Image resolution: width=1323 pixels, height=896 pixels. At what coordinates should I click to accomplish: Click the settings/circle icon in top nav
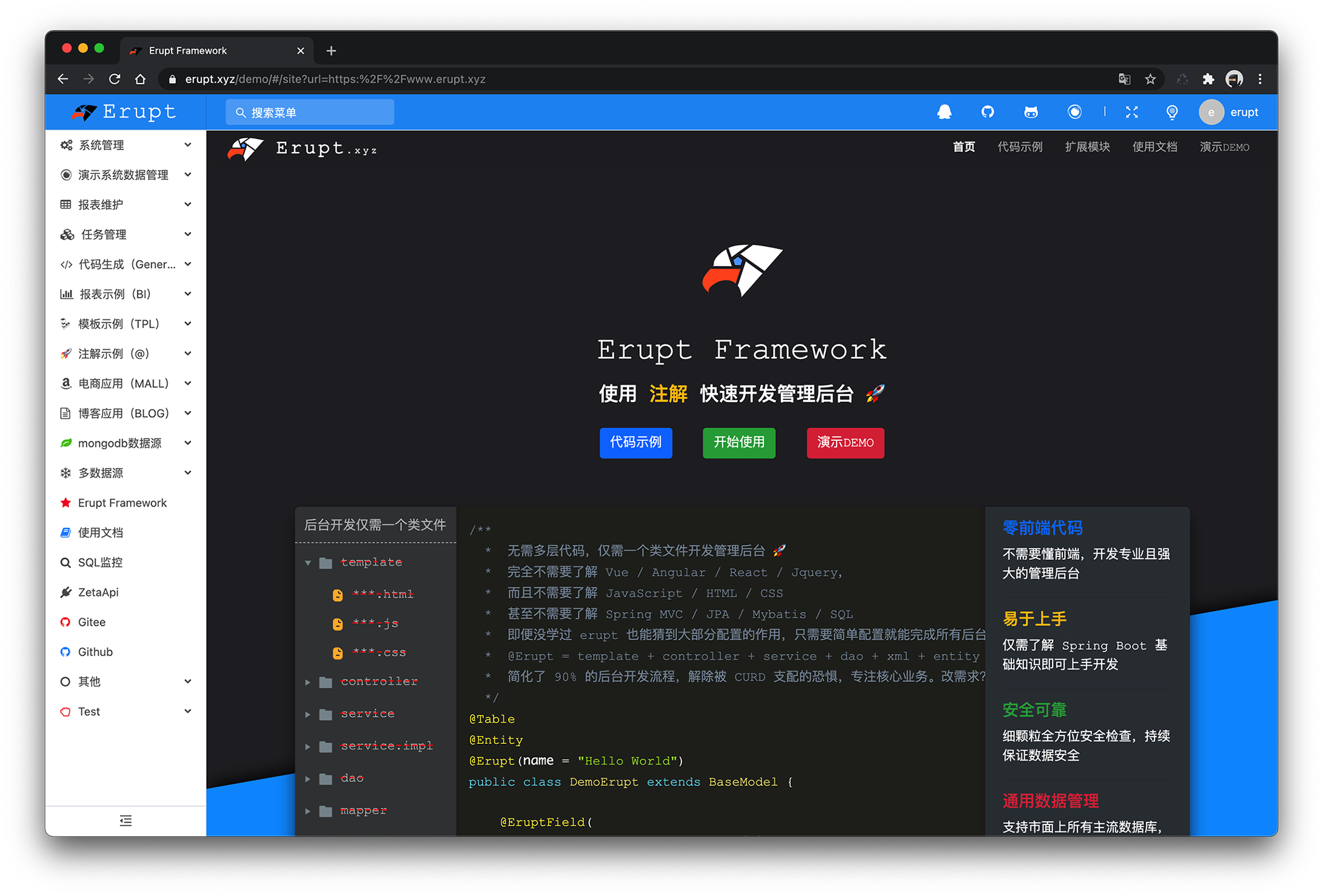(1074, 112)
